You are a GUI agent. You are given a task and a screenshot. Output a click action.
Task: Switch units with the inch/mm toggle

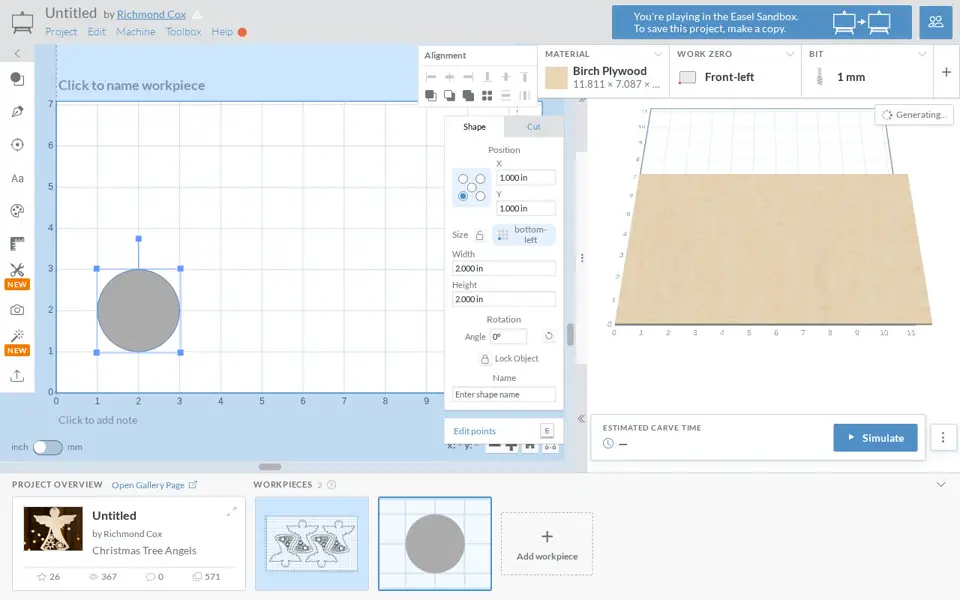pyautogui.click(x=48, y=447)
